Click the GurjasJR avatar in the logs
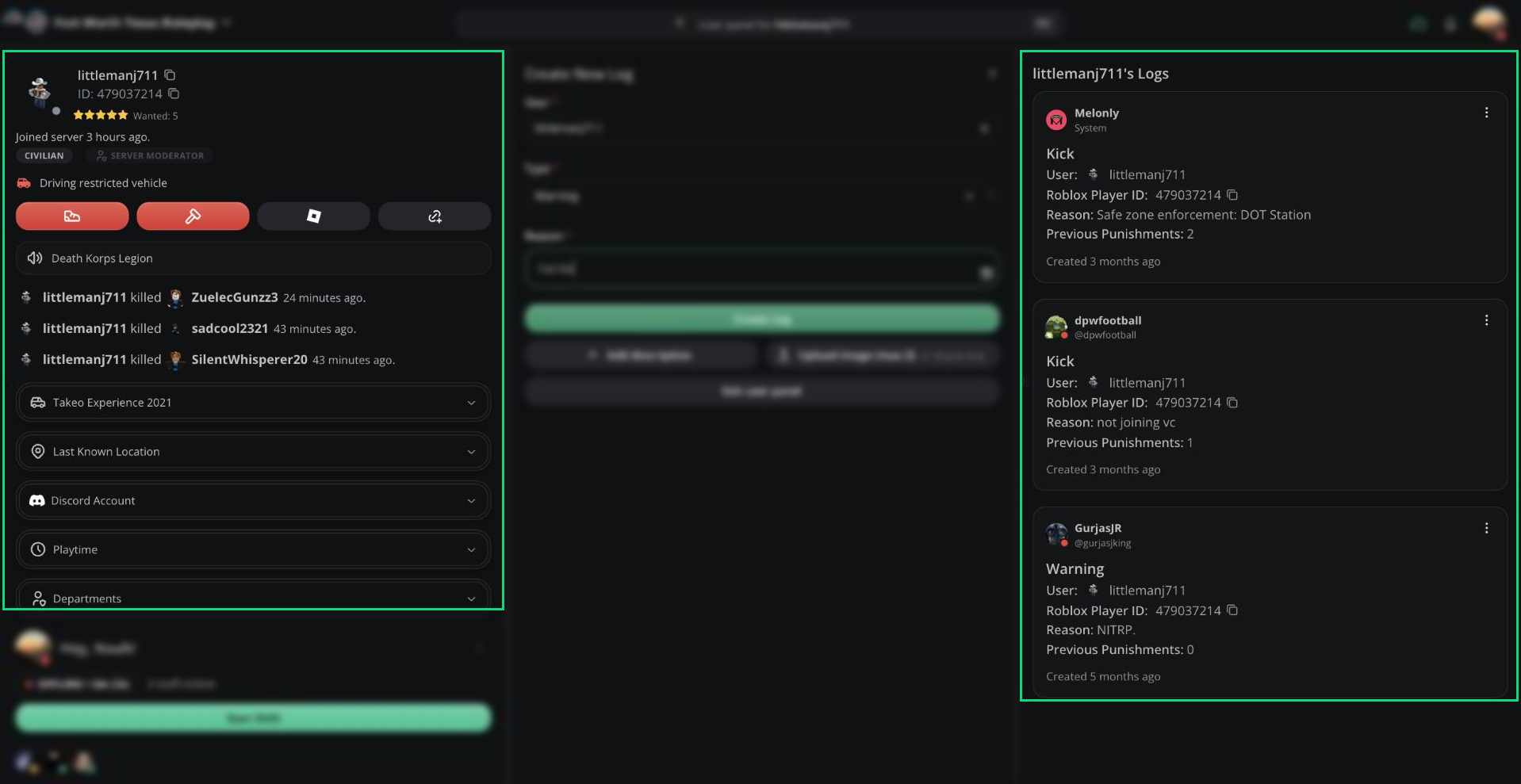 pyautogui.click(x=1056, y=534)
